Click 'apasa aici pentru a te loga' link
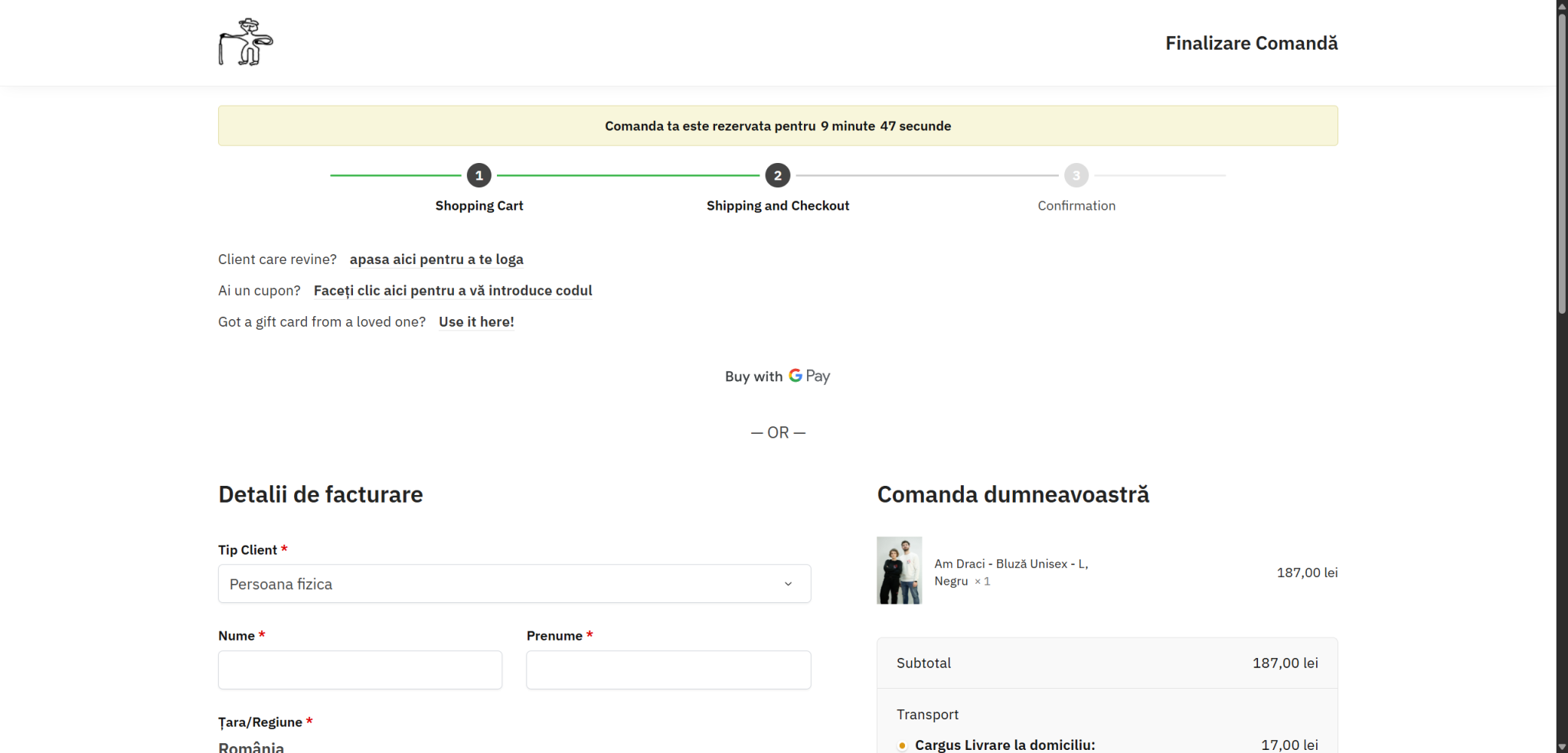The image size is (1568, 753). [x=436, y=259]
